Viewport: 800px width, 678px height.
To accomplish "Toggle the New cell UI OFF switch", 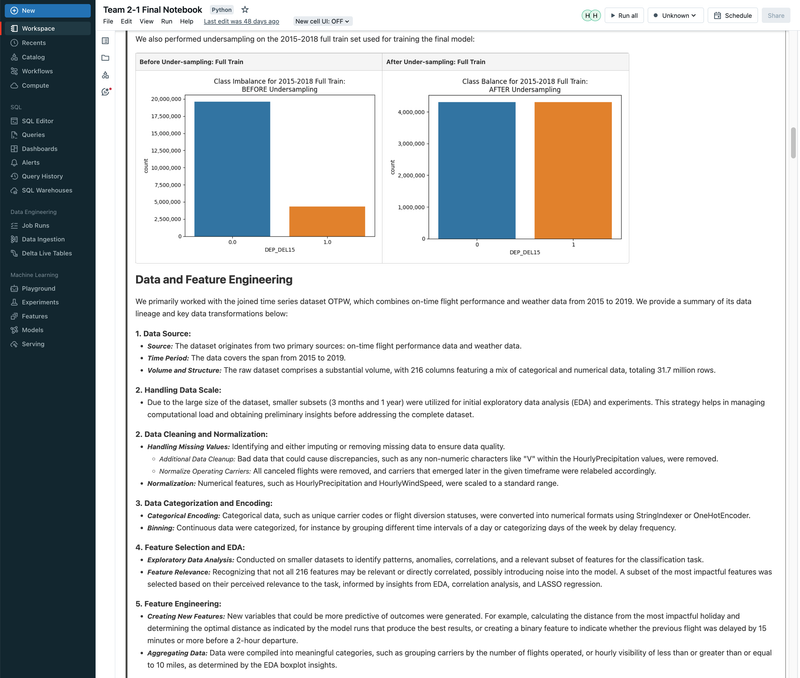I will [320, 21].
